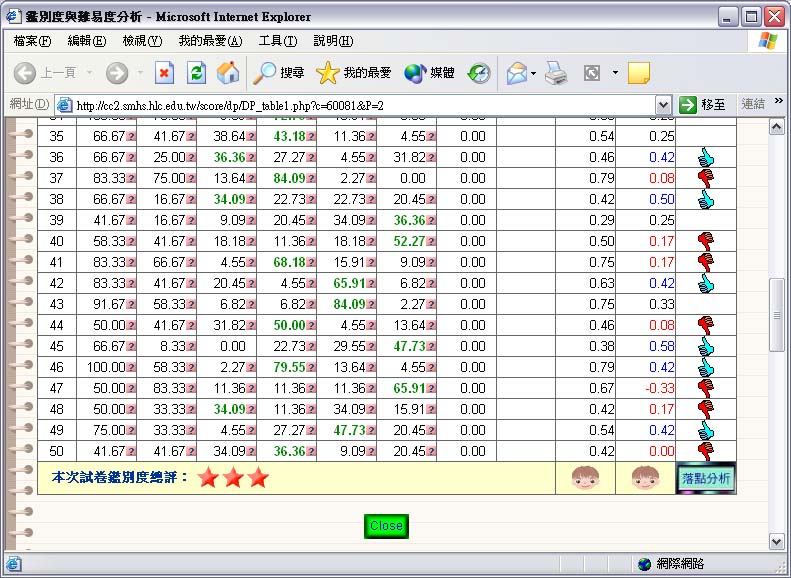The height and width of the screenshot is (578, 791).
Task: Open the 搜尋 search panel
Action: 279,73
